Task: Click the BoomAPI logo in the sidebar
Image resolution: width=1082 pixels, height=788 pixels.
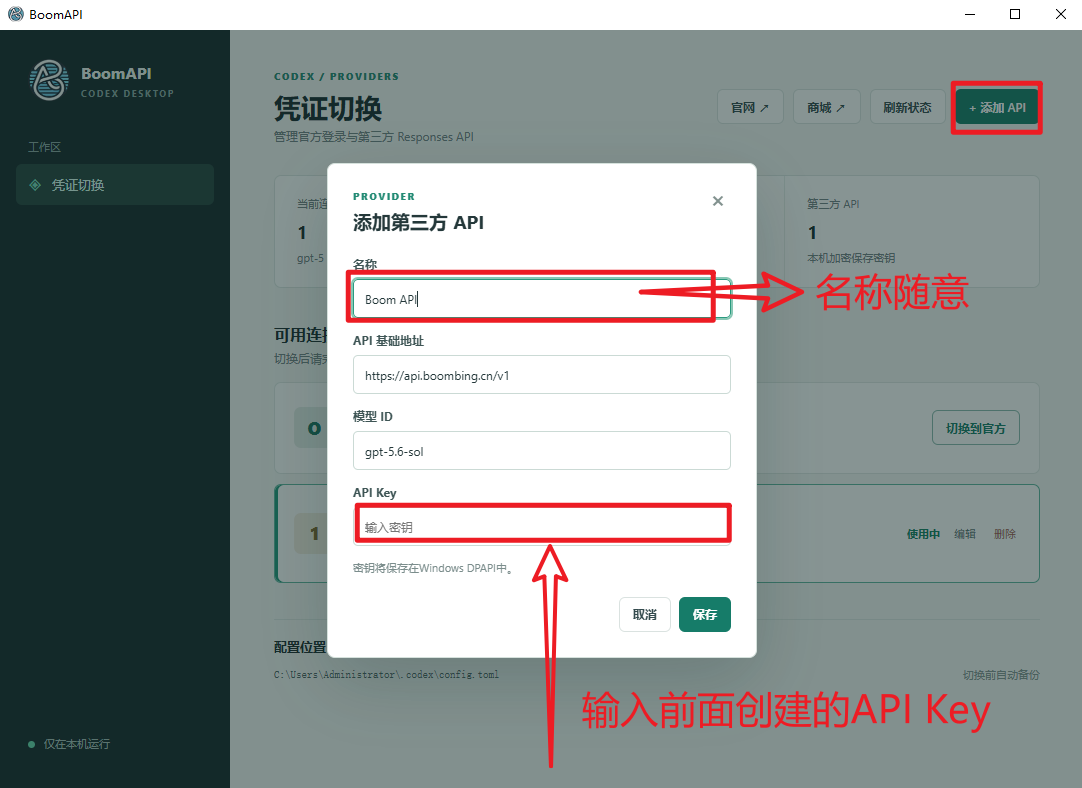Action: (49, 80)
